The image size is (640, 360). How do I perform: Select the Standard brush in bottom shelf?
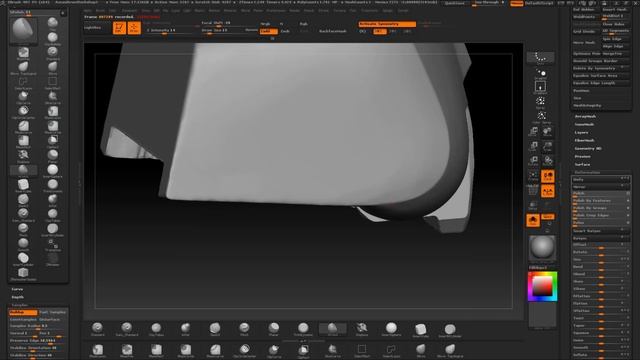coord(98,329)
